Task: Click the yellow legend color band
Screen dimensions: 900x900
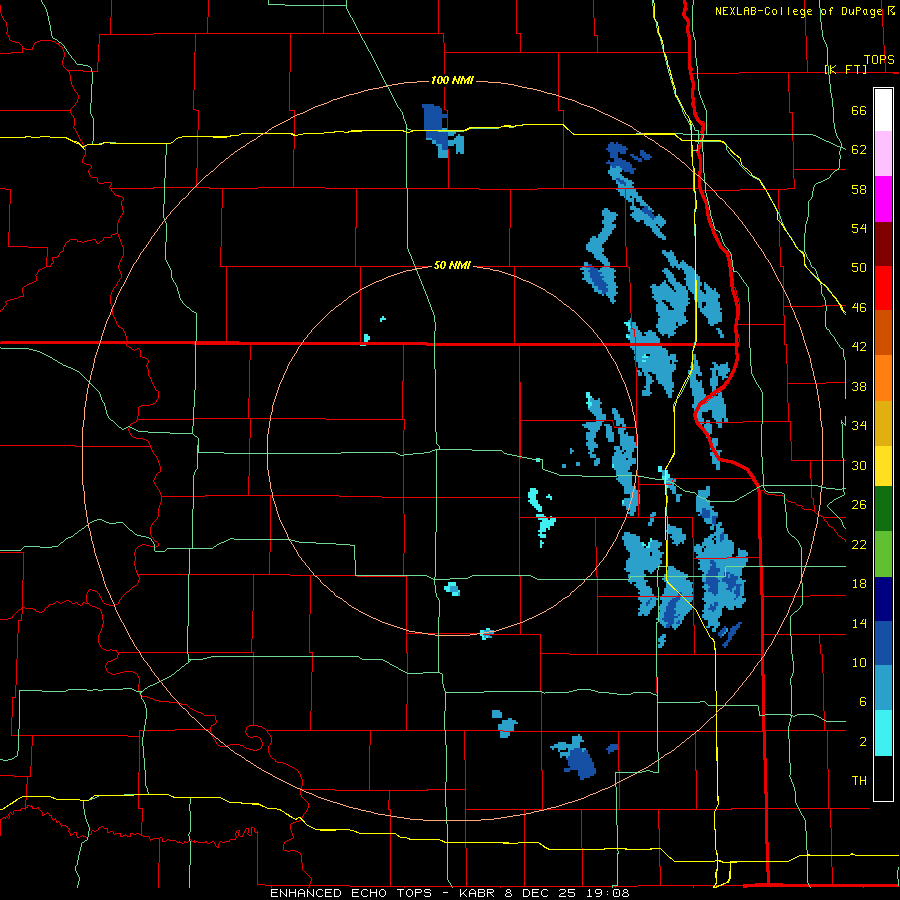Action: [x=883, y=466]
